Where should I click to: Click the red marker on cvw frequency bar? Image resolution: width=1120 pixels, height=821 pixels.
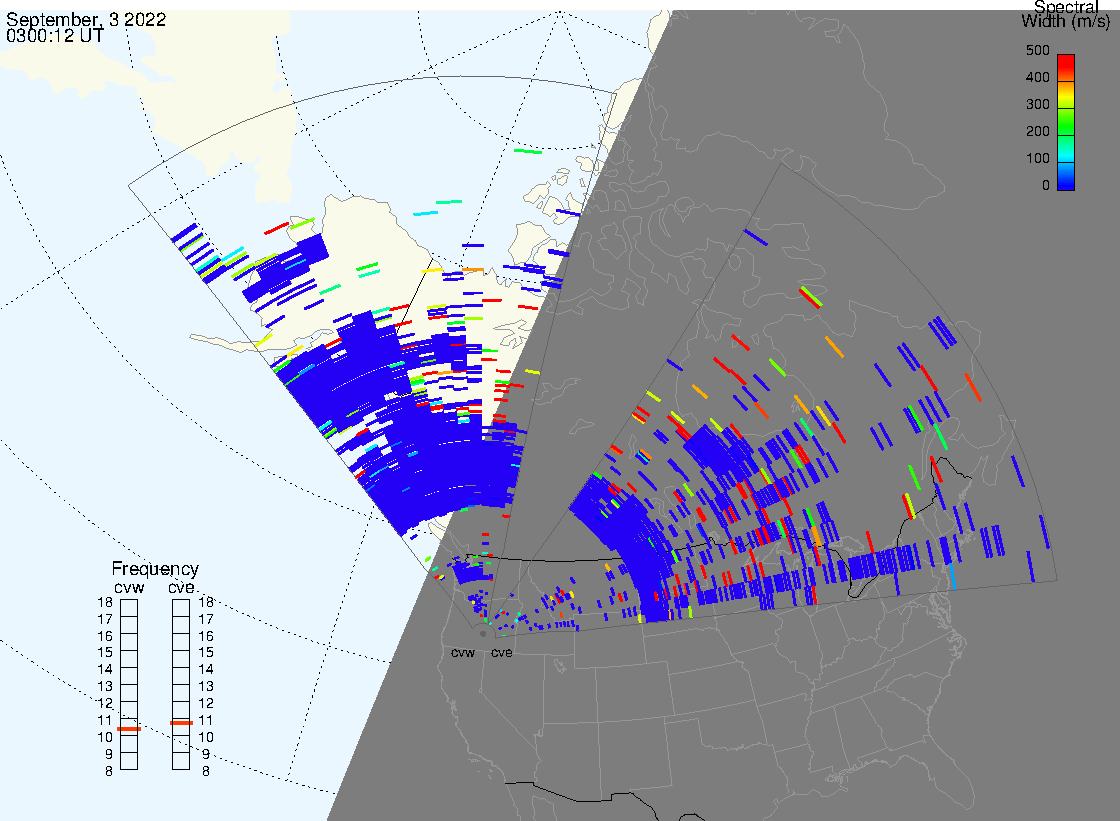[x=129, y=729]
